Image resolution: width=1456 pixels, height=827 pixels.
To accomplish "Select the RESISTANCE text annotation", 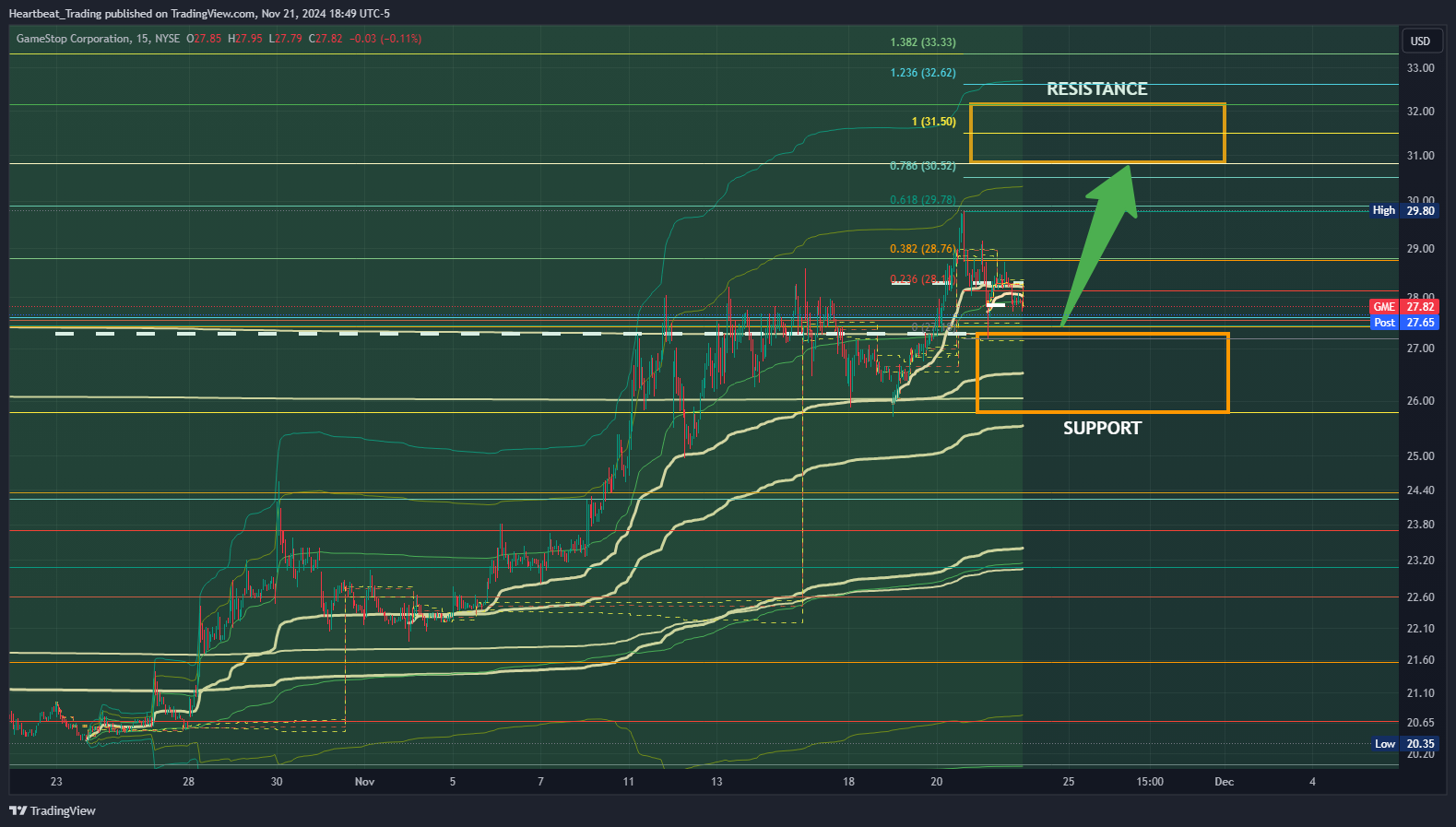I will (1097, 89).
